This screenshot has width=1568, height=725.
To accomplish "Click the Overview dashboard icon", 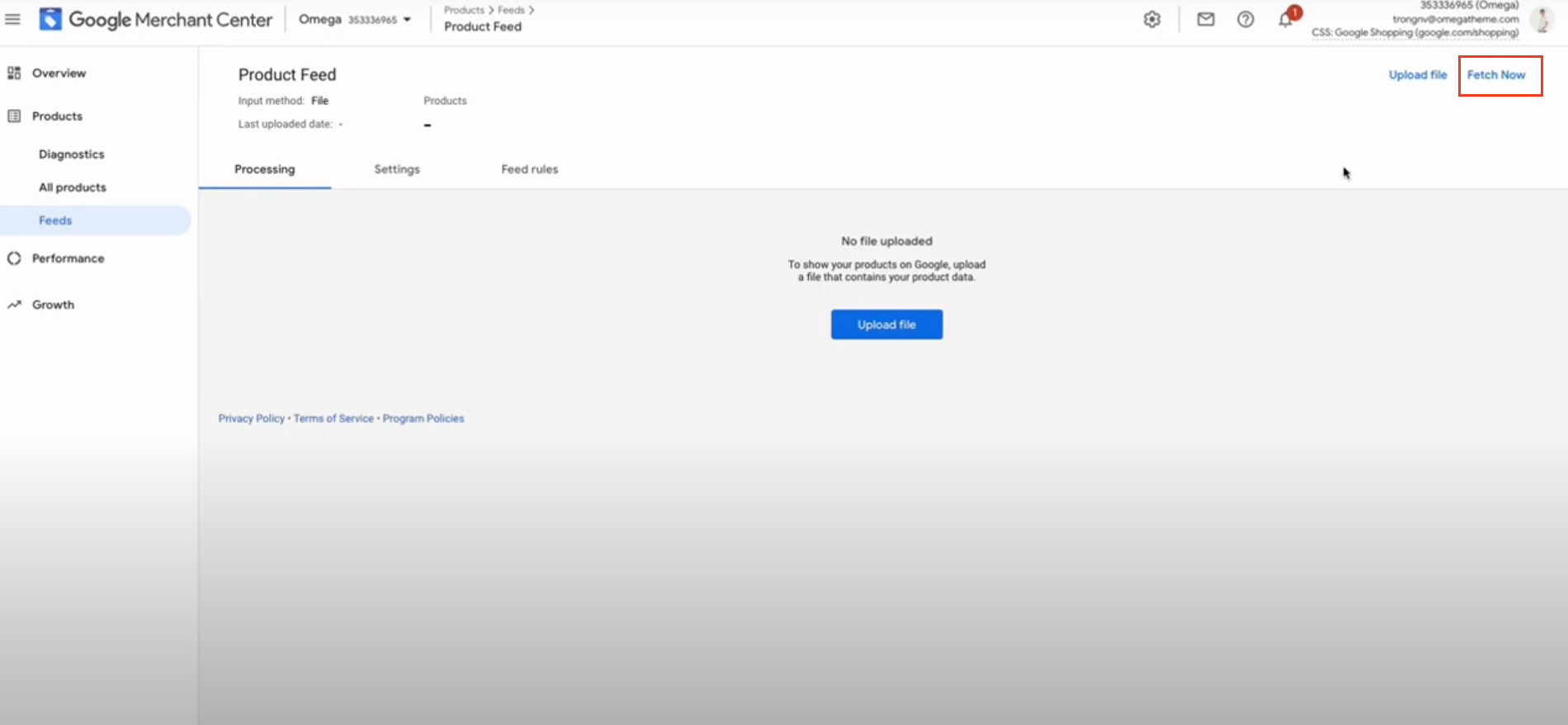I will (14, 73).
